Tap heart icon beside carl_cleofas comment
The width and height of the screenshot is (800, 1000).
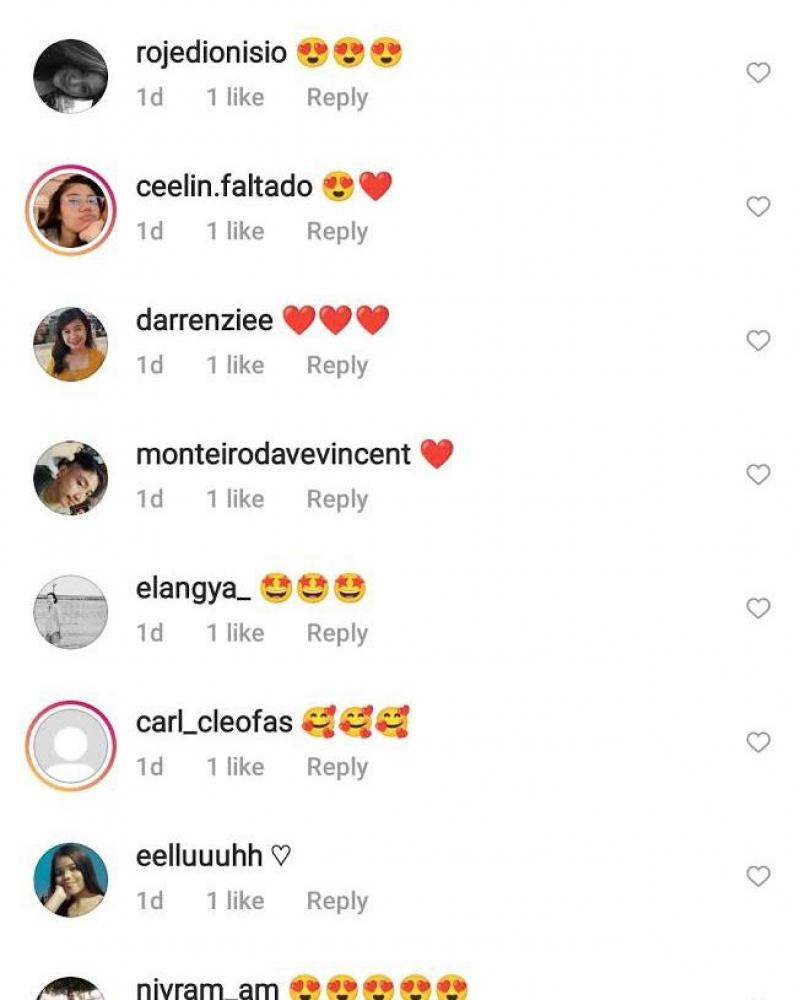tap(759, 742)
